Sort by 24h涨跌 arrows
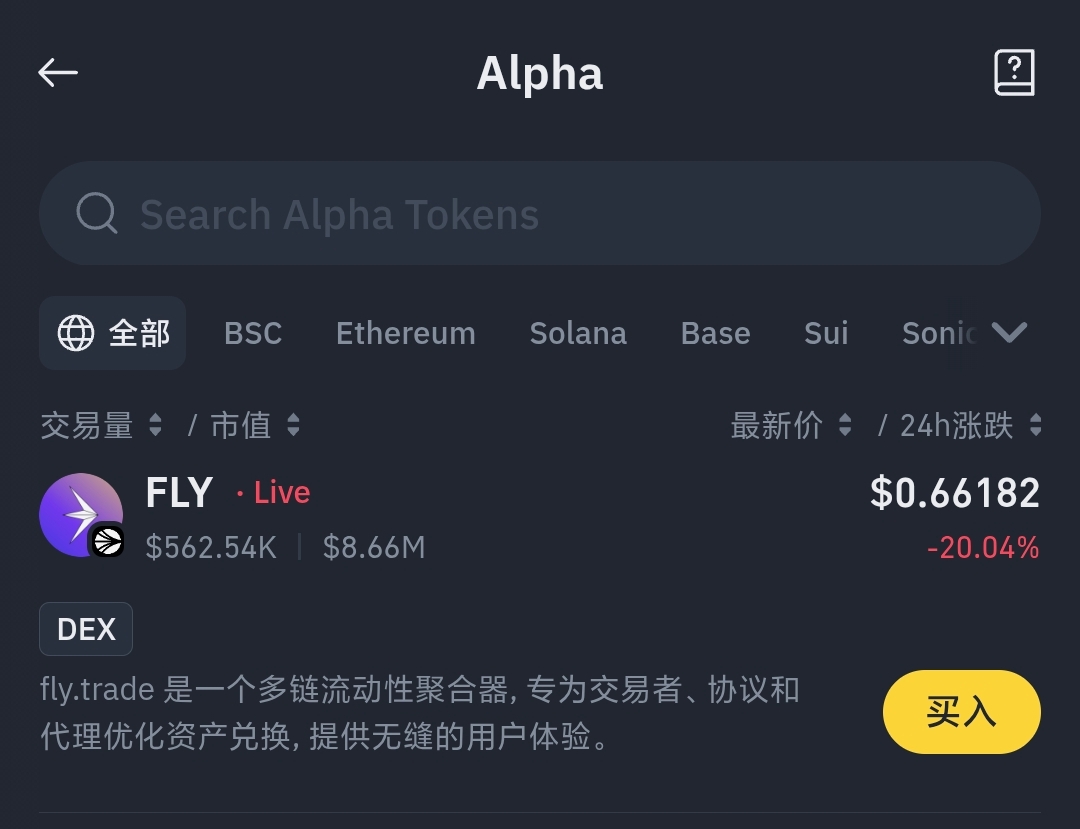The height and width of the screenshot is (829, 1080). (x=1035, y=425)
